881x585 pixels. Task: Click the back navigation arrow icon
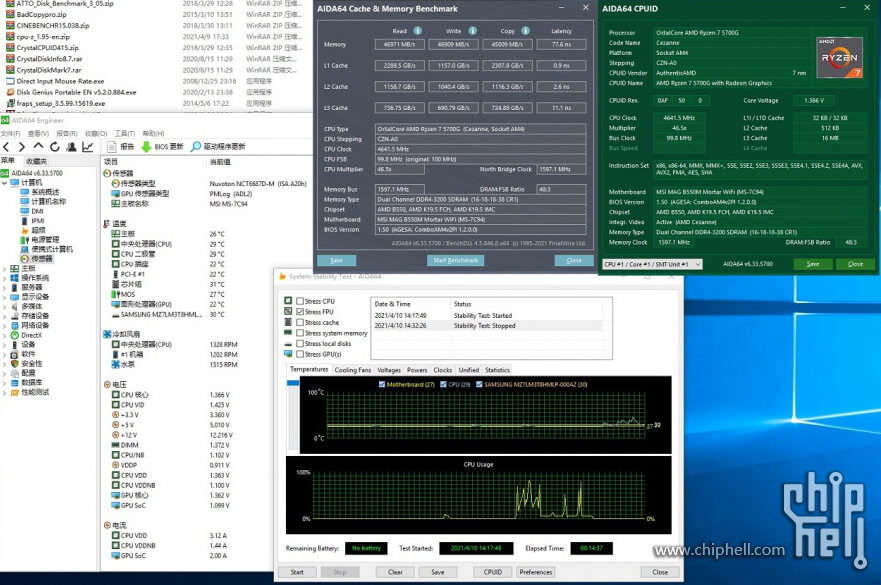pyautogui.click(x=8, y=145)
